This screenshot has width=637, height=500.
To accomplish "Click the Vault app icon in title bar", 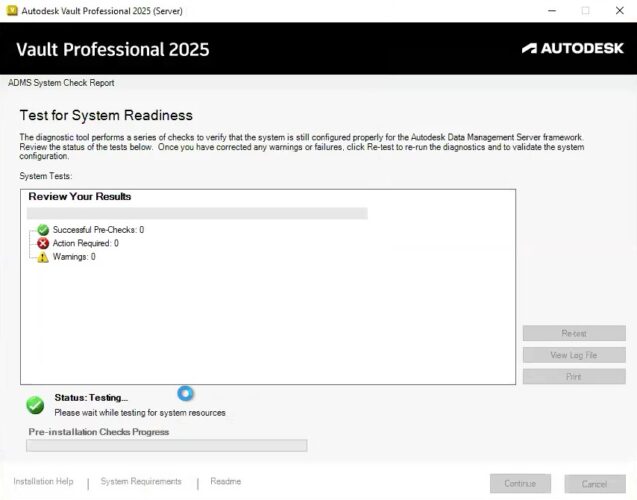I will (x=12, y=11).
